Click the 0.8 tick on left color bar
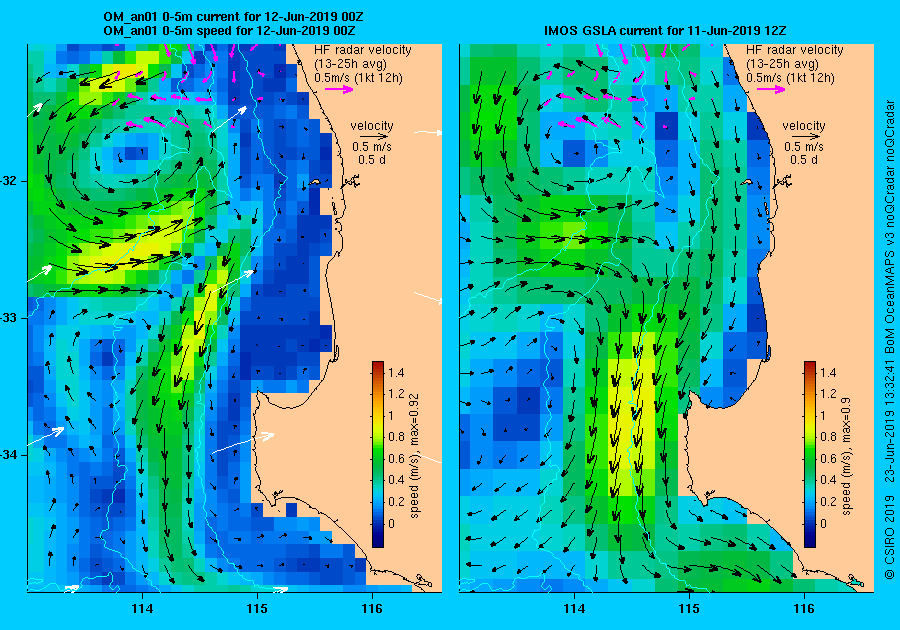Image resolution: width=900 pixels, height=630 pixels. point(395,437)
